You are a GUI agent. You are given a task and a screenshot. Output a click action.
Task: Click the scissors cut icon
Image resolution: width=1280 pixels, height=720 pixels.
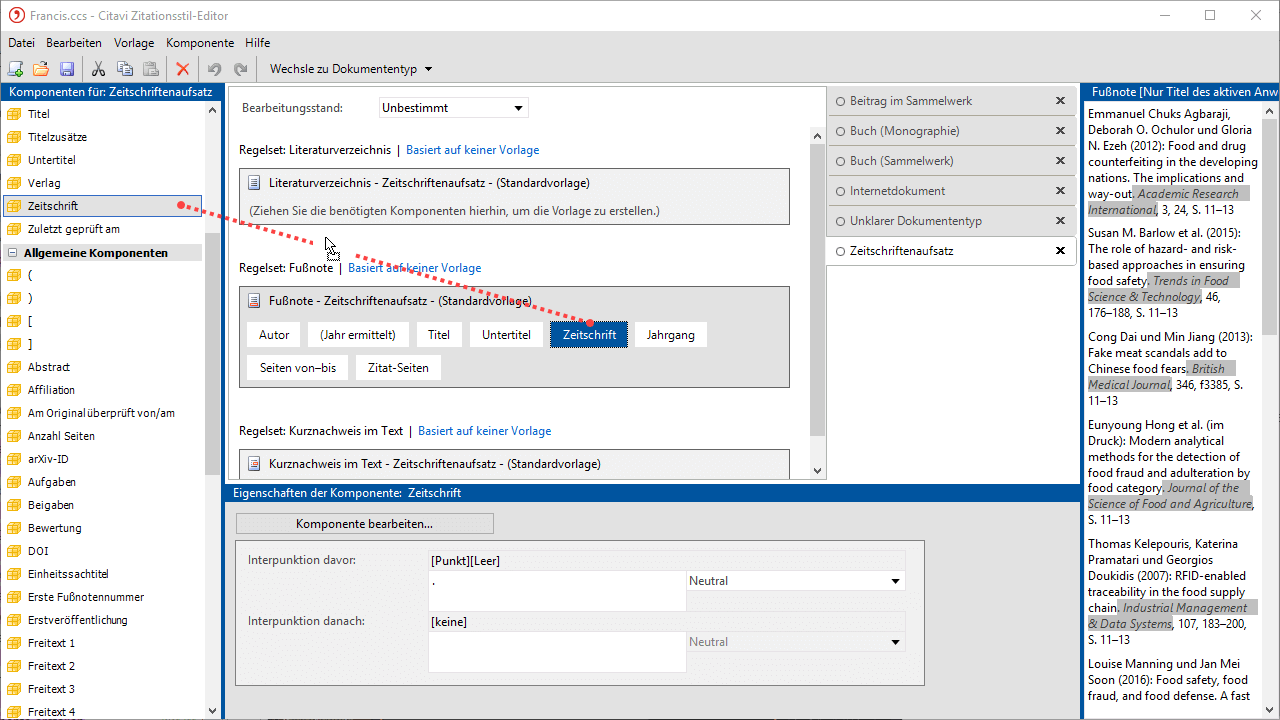98,69
